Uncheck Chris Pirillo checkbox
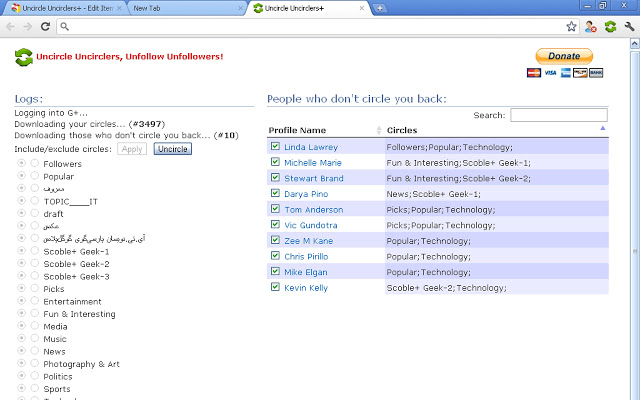This screenshot has height=400, width=640. pos(276,256)
